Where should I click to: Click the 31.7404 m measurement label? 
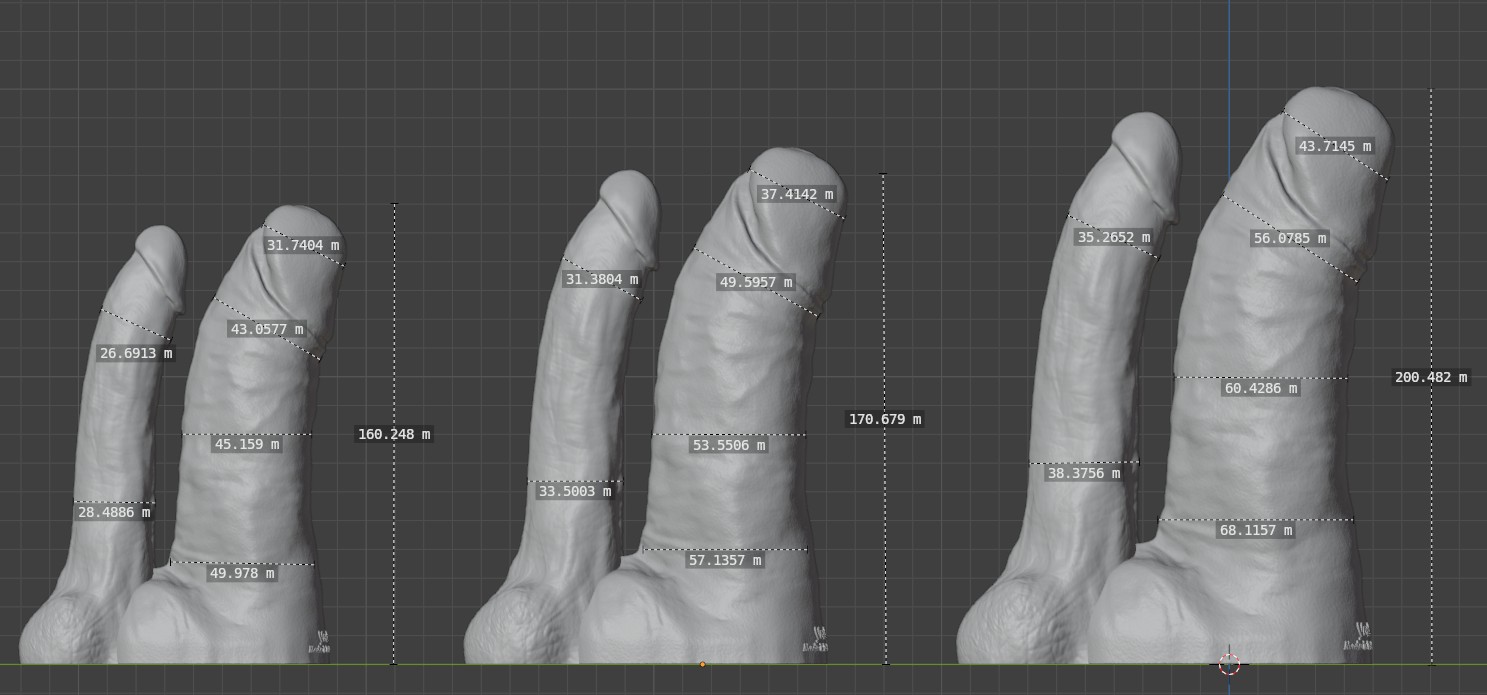tap(302, 245)
